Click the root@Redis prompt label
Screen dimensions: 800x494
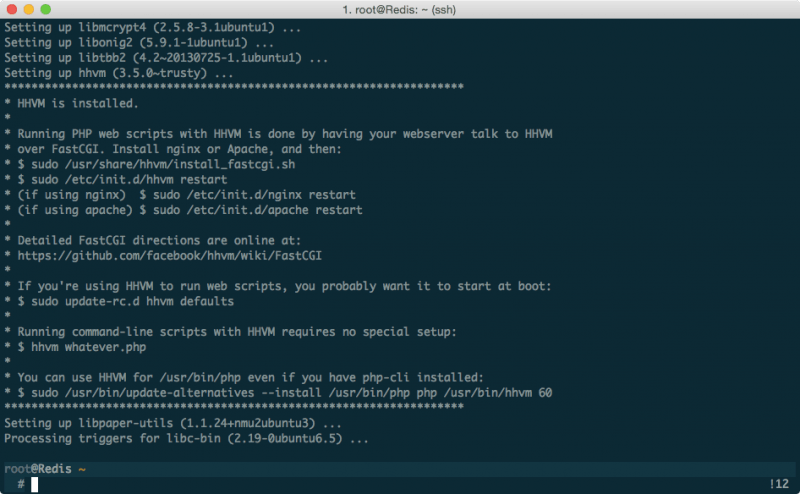38,469
